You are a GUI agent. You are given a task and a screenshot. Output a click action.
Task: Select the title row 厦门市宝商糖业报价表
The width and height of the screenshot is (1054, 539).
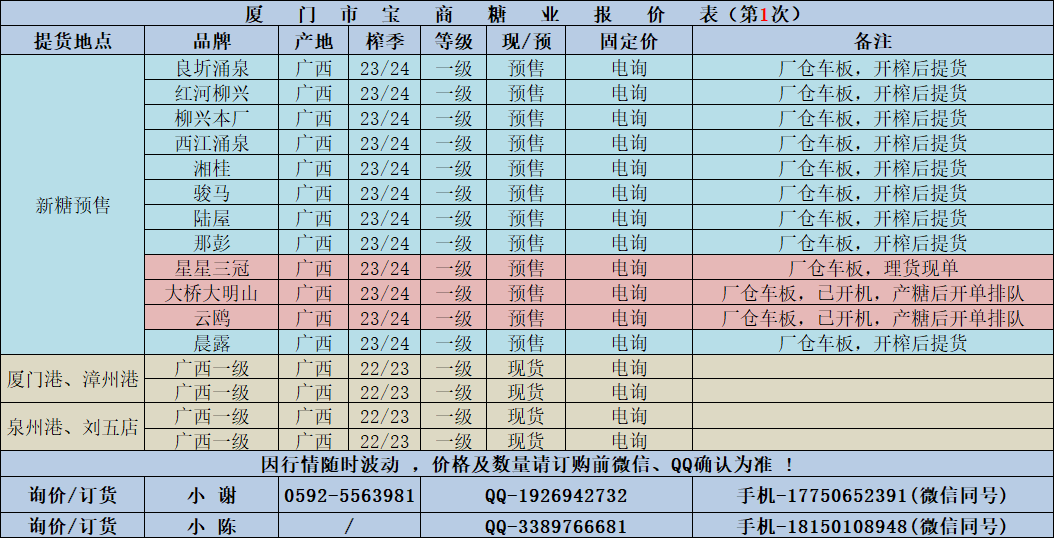click(x=526, y=14)
